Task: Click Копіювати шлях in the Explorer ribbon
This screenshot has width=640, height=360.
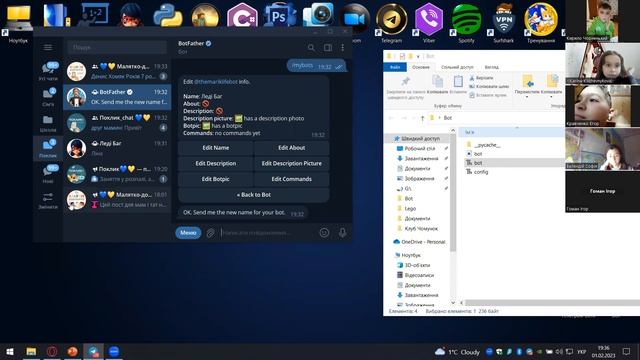Action: pos(489,87)
